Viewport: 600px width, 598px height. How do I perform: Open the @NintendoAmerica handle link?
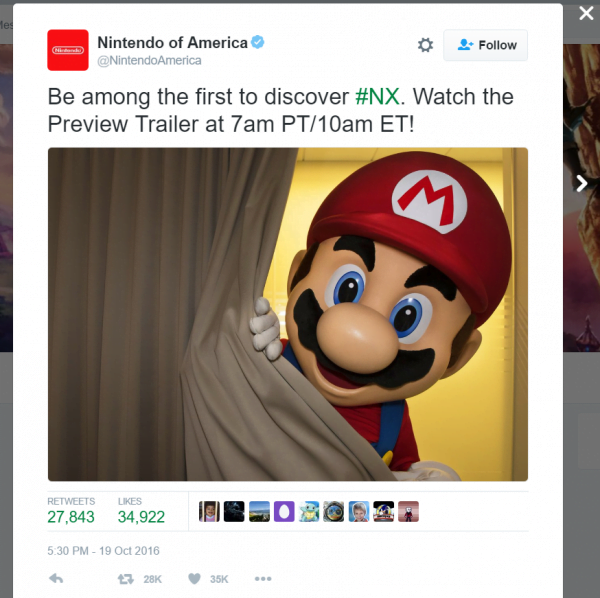(x=149, y=60)
